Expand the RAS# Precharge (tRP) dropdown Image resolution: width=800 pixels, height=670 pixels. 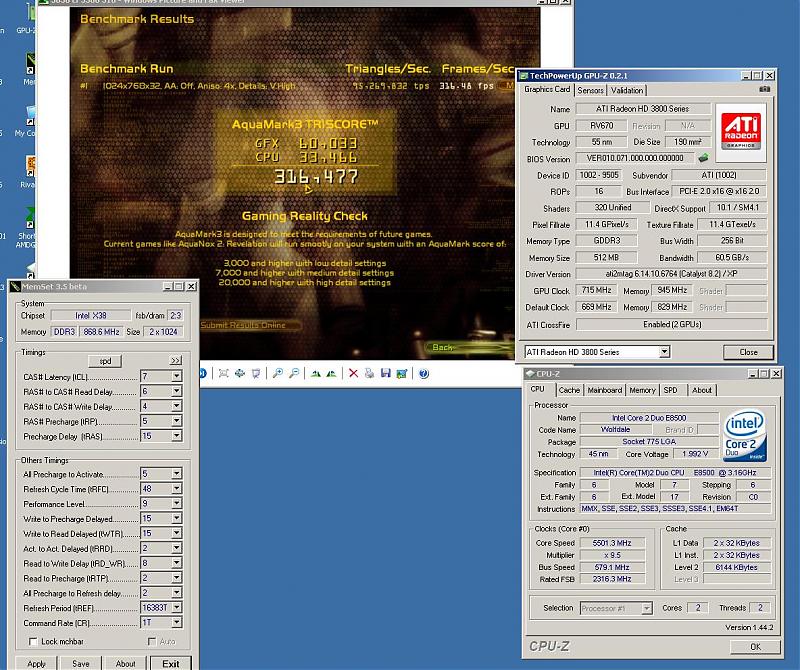[177, 421]
